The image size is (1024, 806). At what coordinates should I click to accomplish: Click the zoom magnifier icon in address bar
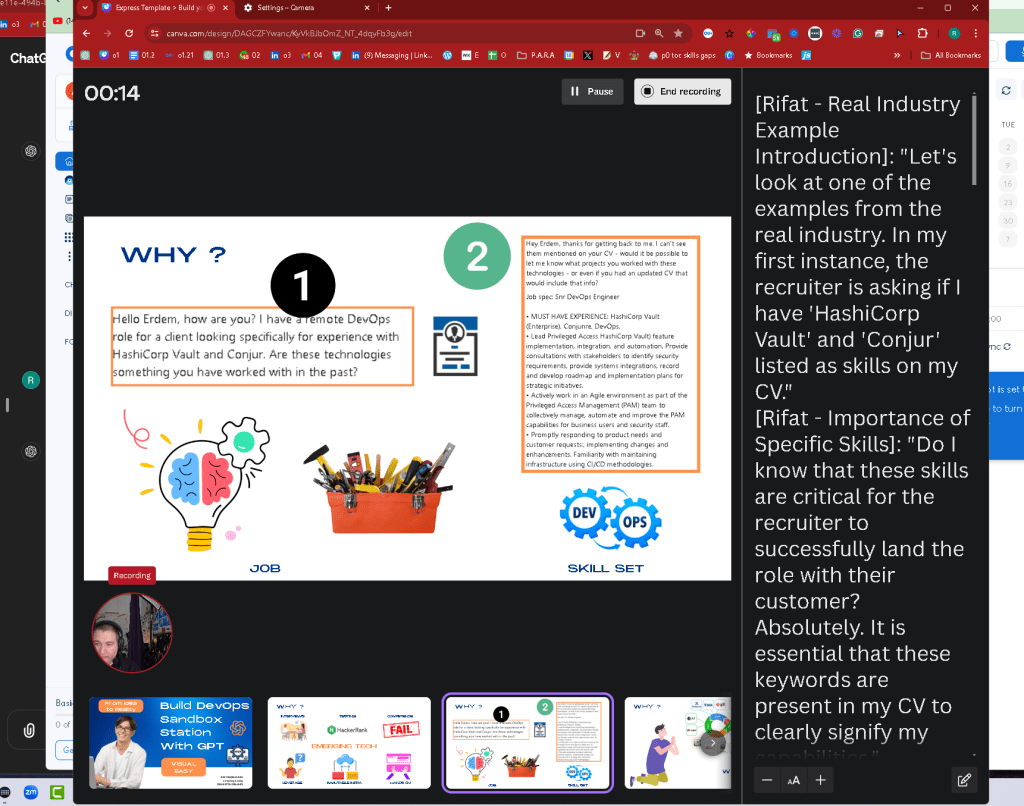click(x=659, y=33)
